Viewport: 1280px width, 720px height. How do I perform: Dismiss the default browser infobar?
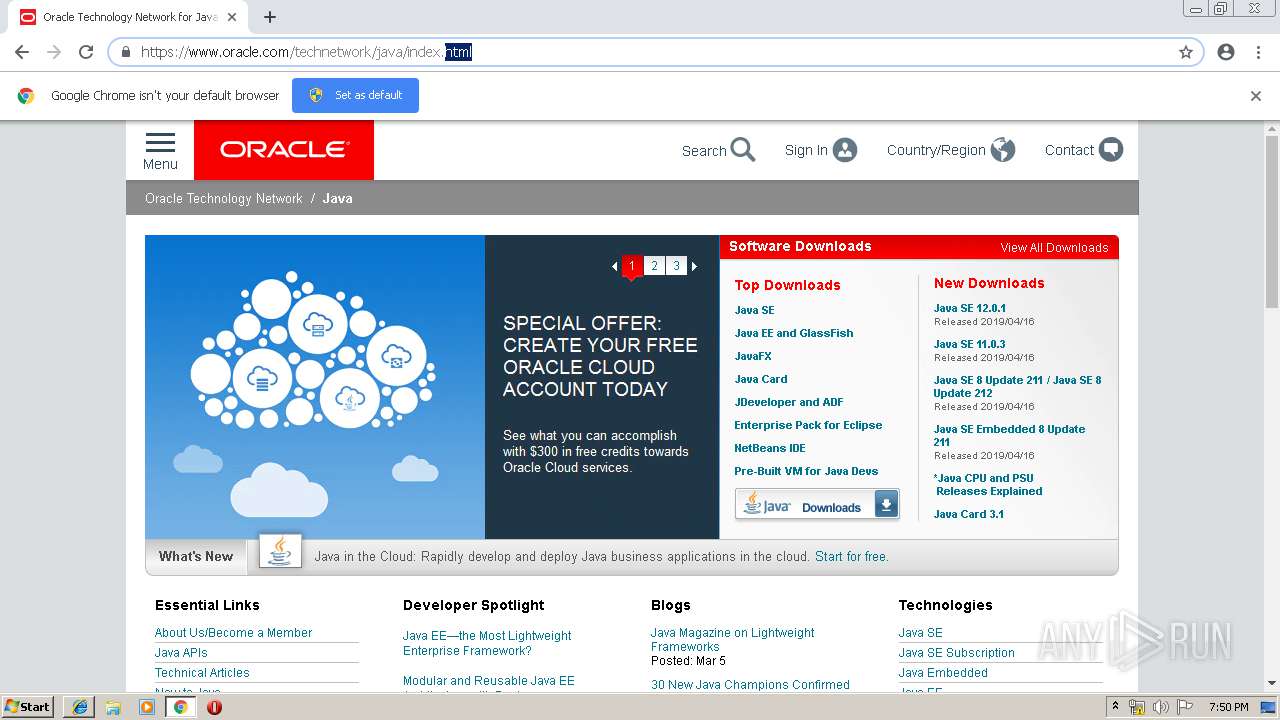point(1256,96)
